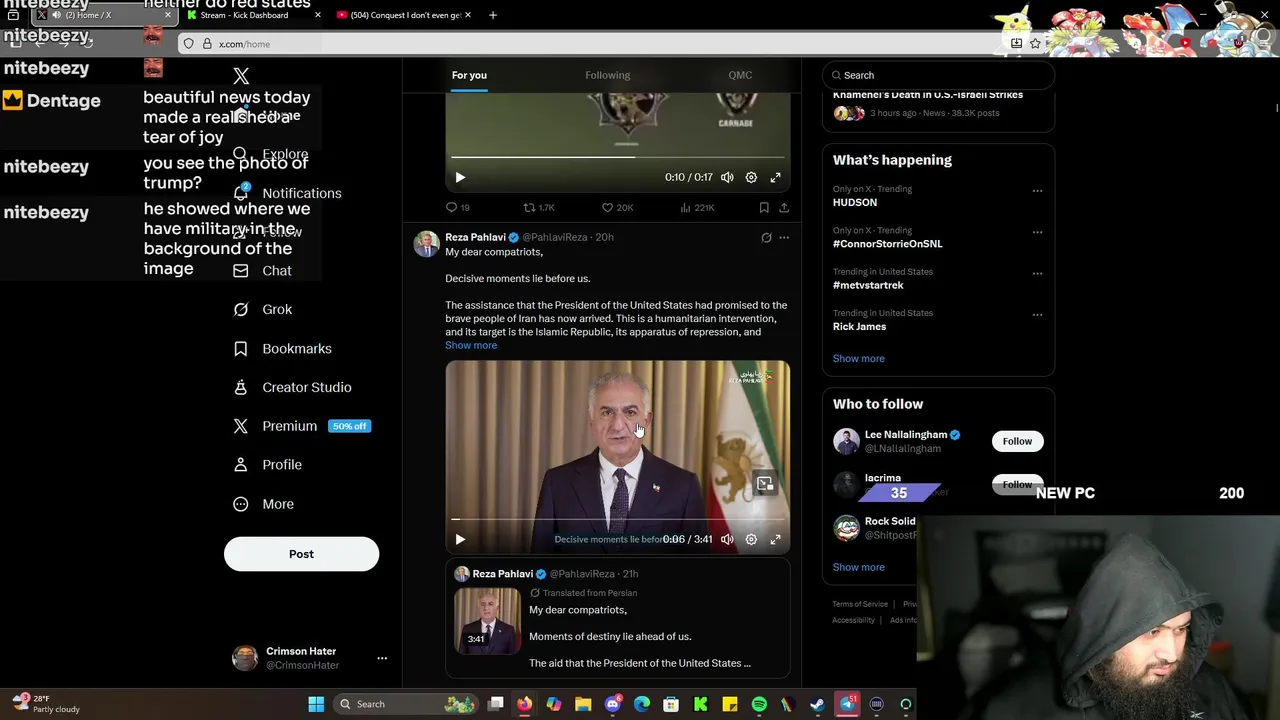Bookmark this page with the star icon
This screenshot has width=1280, height=720.
click(x=1035, y=44)
